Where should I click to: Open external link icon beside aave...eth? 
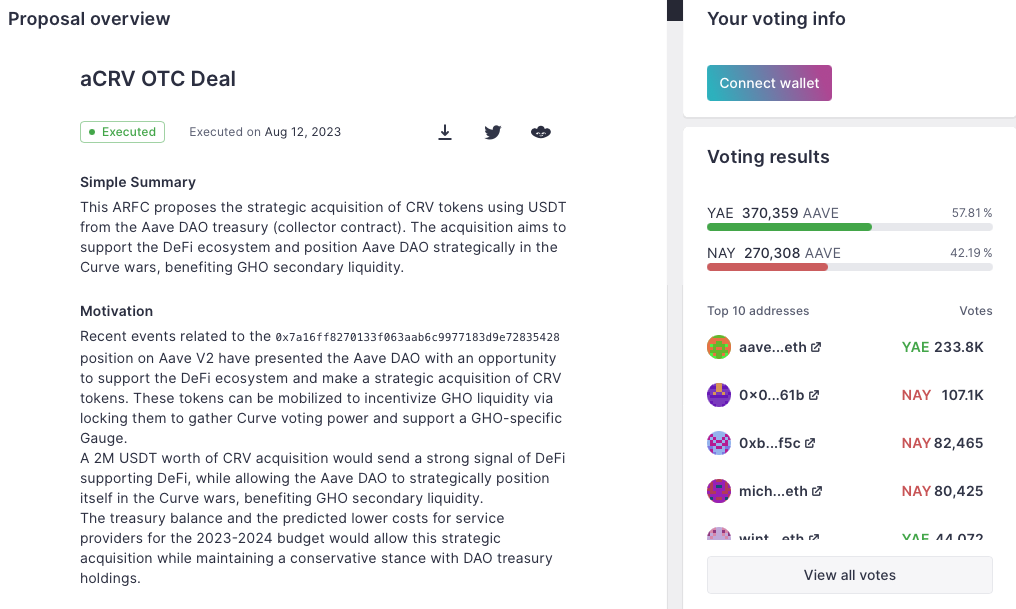[x=816, y=348]
